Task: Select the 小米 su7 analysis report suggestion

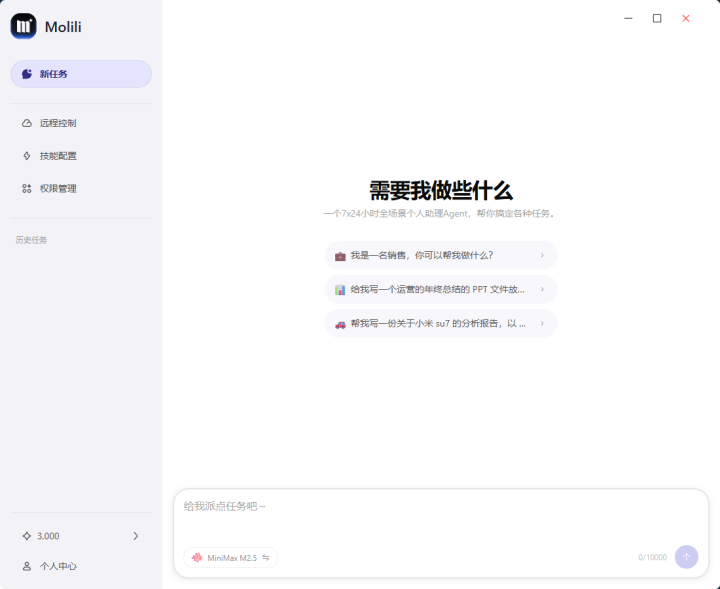Action: (x=440, y=323)
